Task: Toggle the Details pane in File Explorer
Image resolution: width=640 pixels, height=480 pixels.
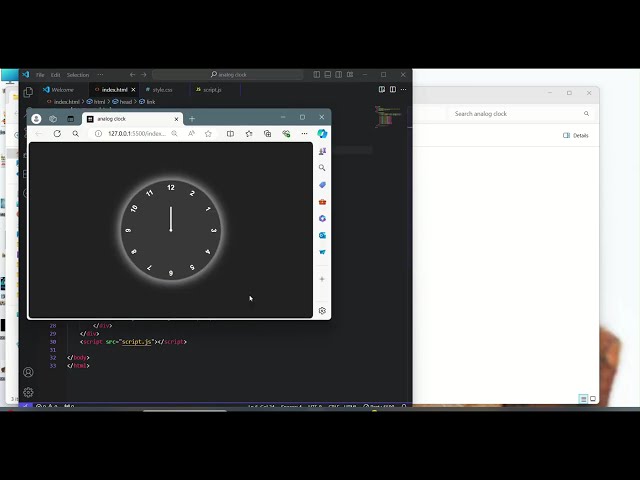Action: (x=576, y=136)
